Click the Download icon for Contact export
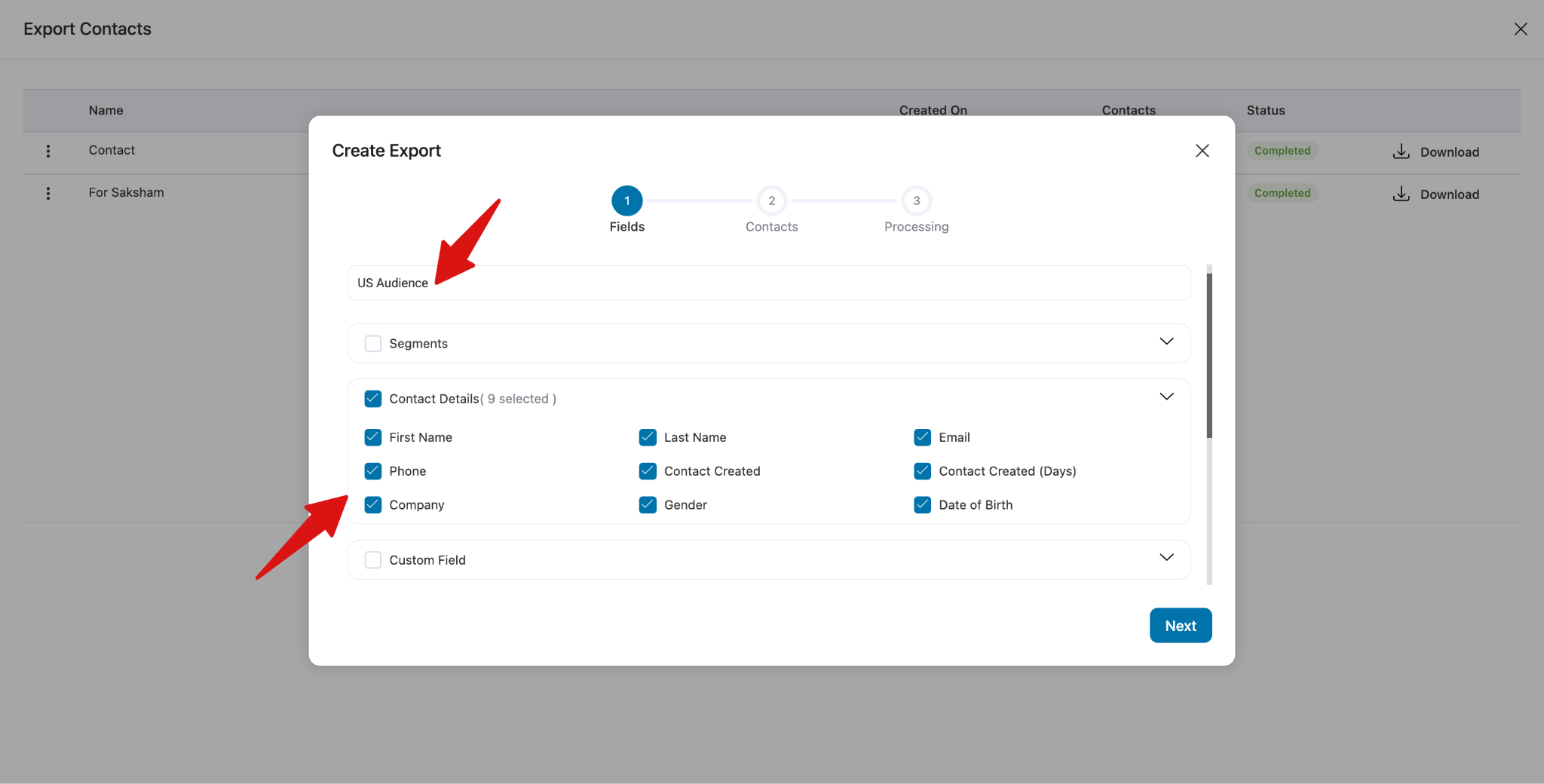 click(x=1402, y=151)
